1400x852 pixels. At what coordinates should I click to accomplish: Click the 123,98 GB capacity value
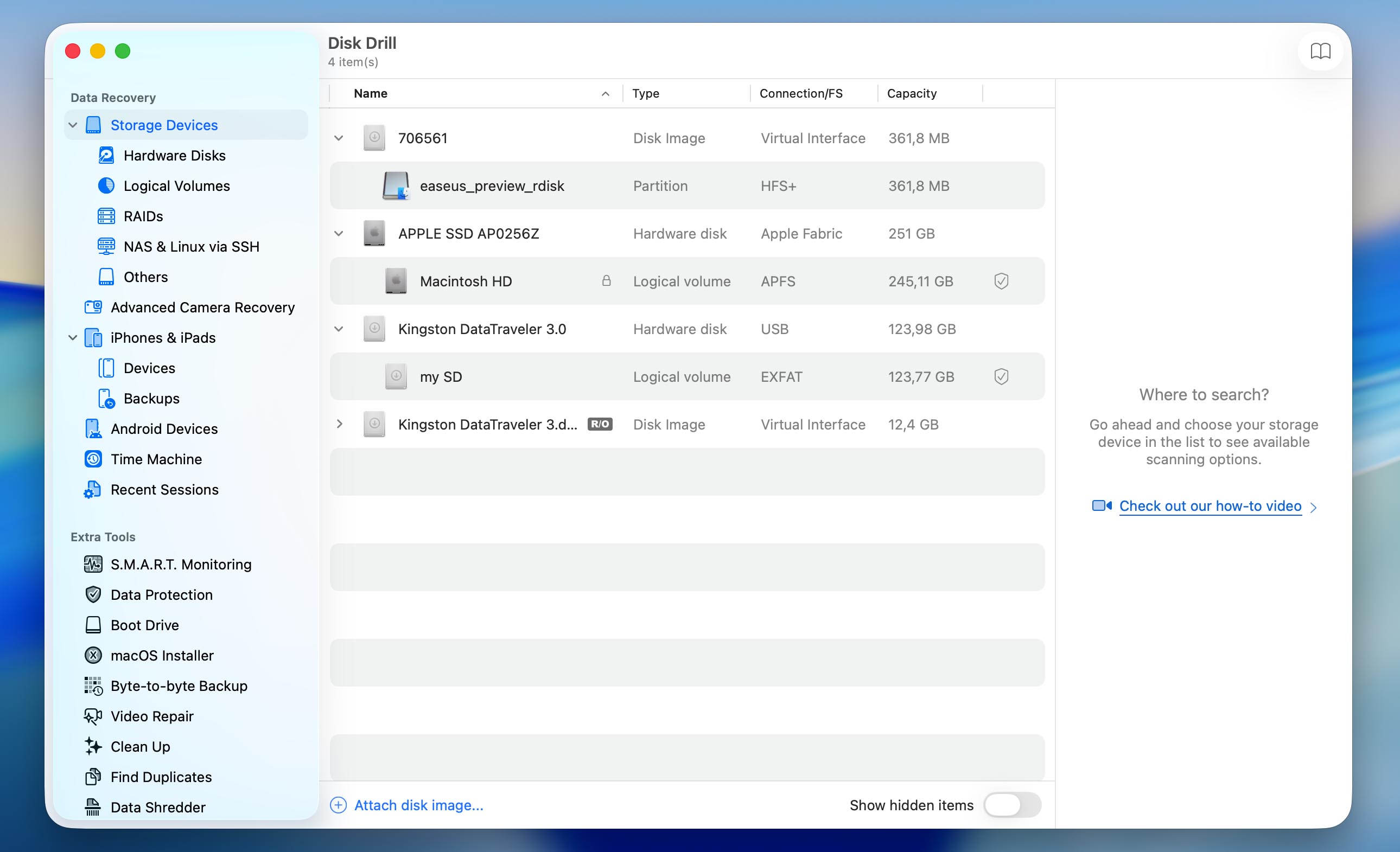(x=921, y=329)
